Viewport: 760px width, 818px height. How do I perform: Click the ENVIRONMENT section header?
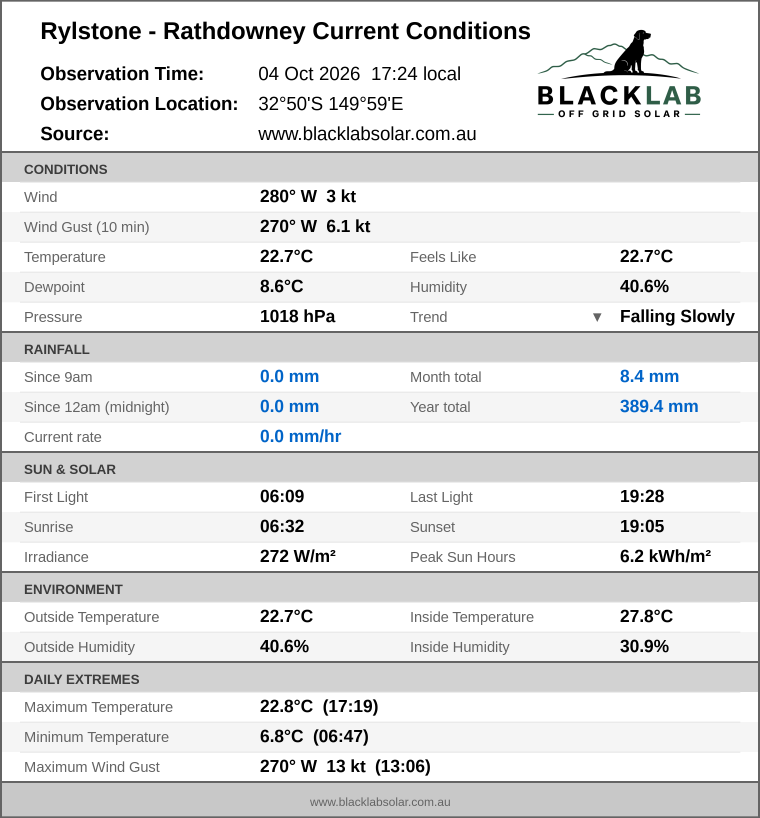click(x=380, y=589)
